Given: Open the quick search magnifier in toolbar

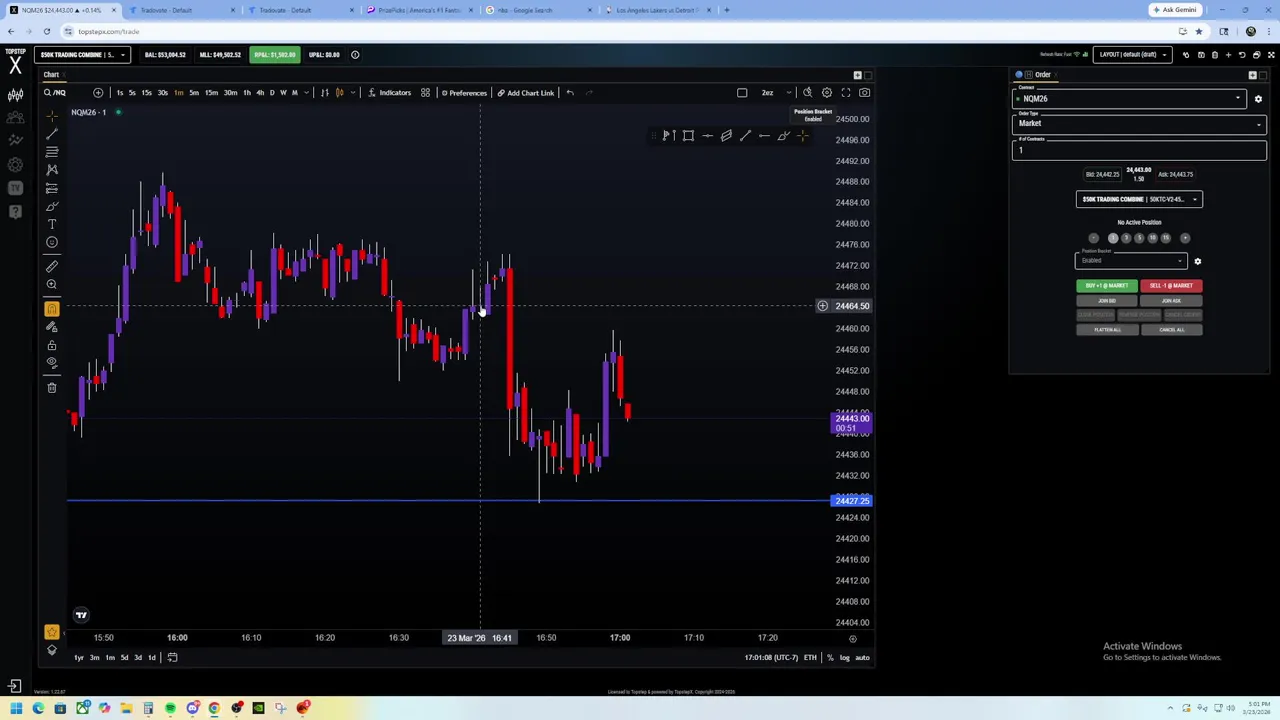Looking at the screenshot, I should click(807, 93).
